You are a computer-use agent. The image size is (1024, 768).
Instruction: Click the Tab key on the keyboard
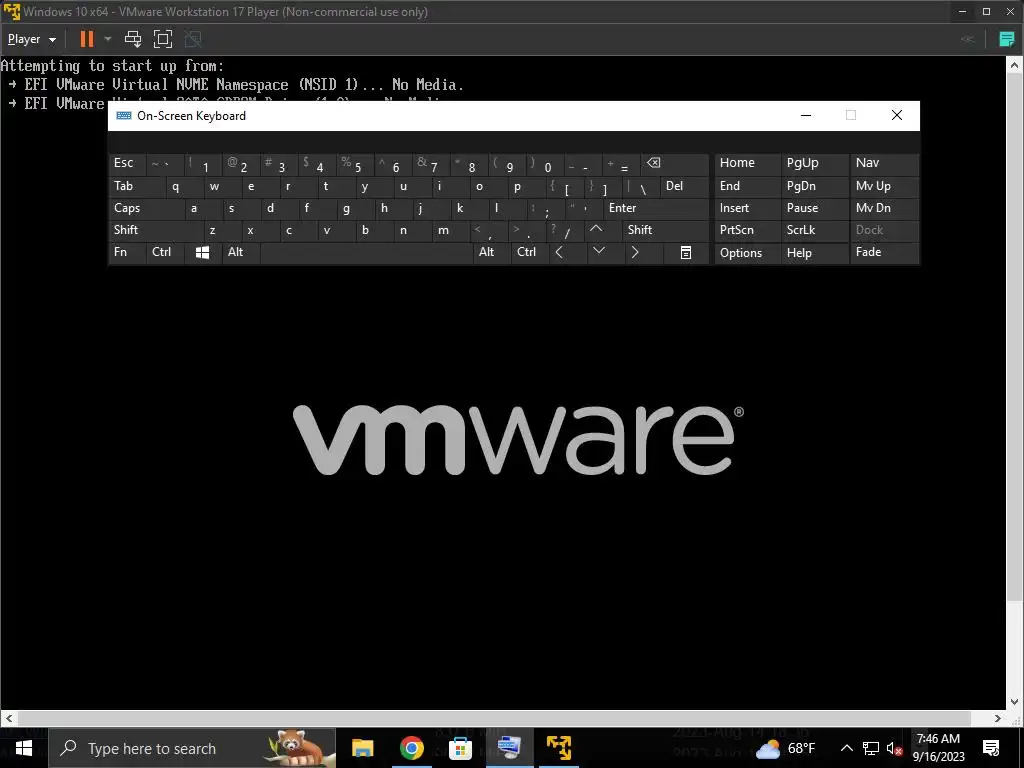pos(136,186)
